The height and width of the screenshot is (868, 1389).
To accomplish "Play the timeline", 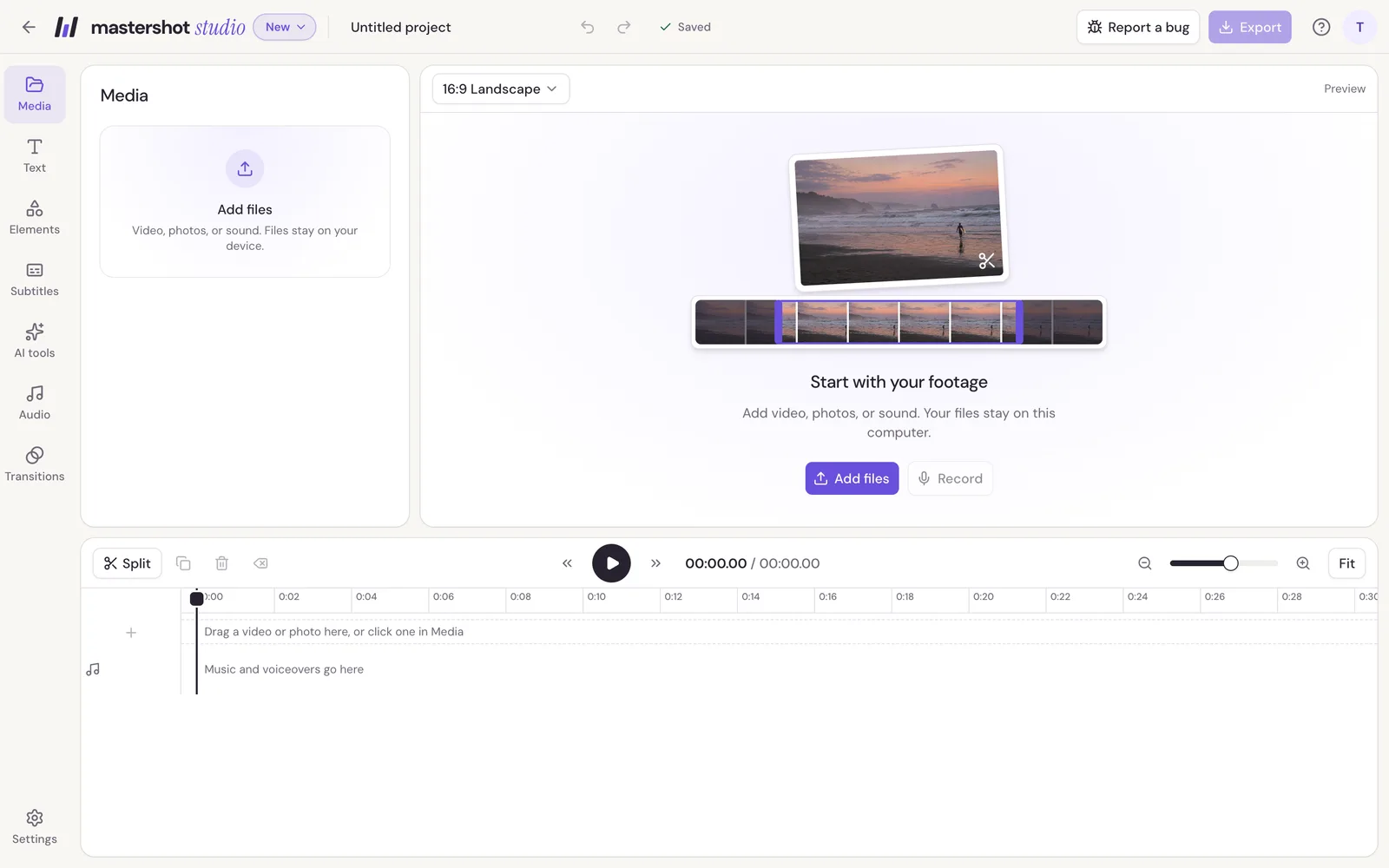I will 611,563.
